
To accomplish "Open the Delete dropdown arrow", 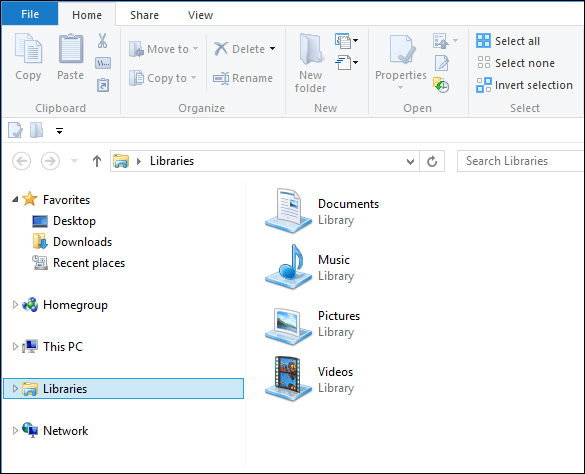I will [x=273, y=49].
